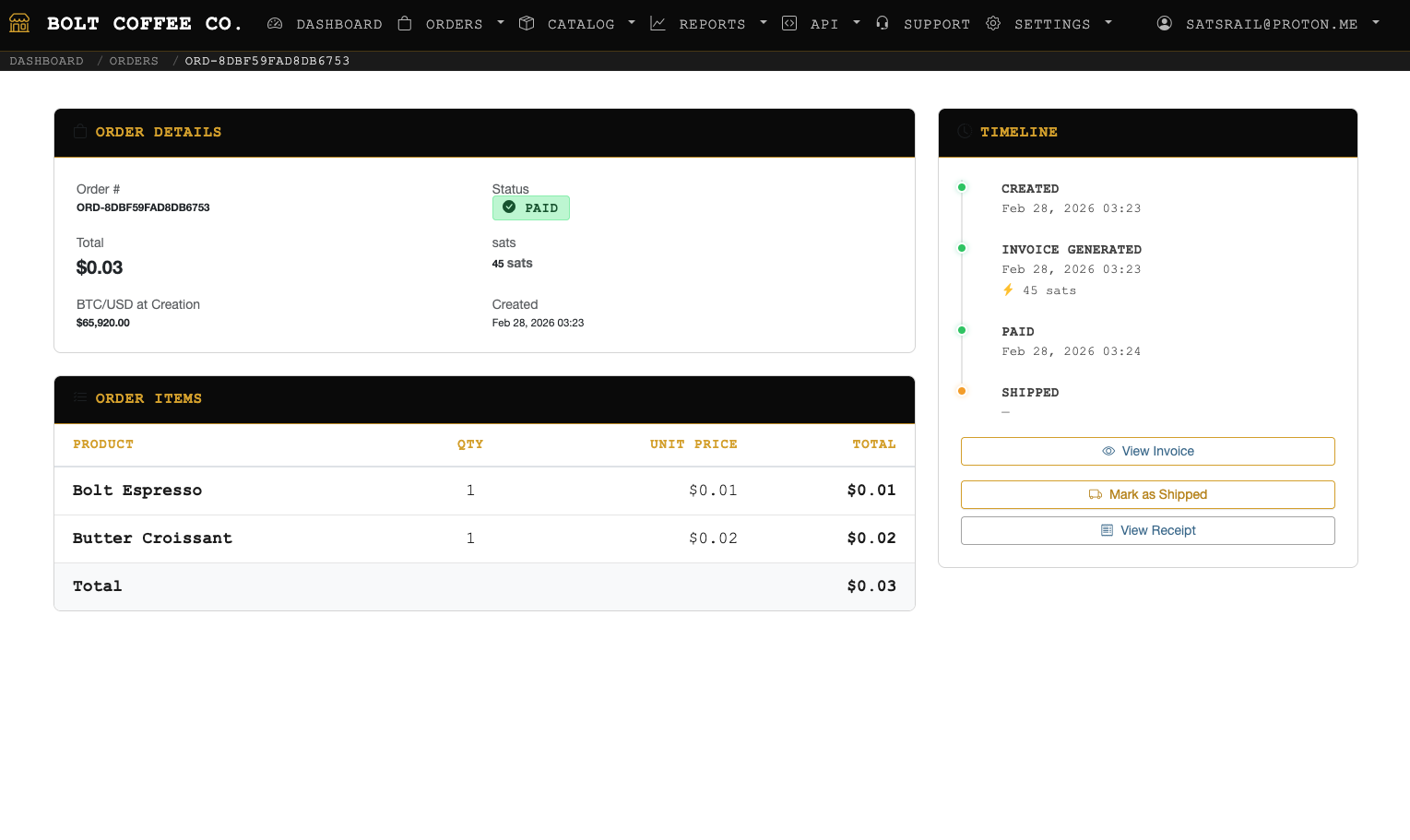Select the Orders shopping bag icon
The width and height of the screenshot is (1410, 840).
pos(404,23)
